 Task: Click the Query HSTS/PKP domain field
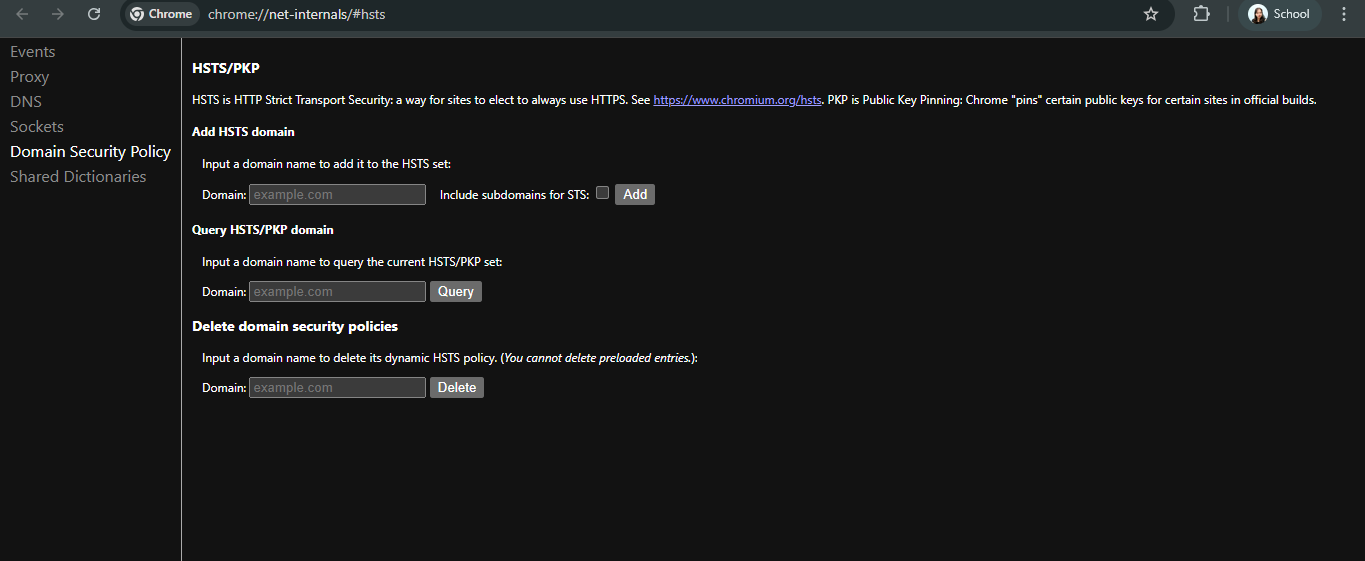point(337,292)
